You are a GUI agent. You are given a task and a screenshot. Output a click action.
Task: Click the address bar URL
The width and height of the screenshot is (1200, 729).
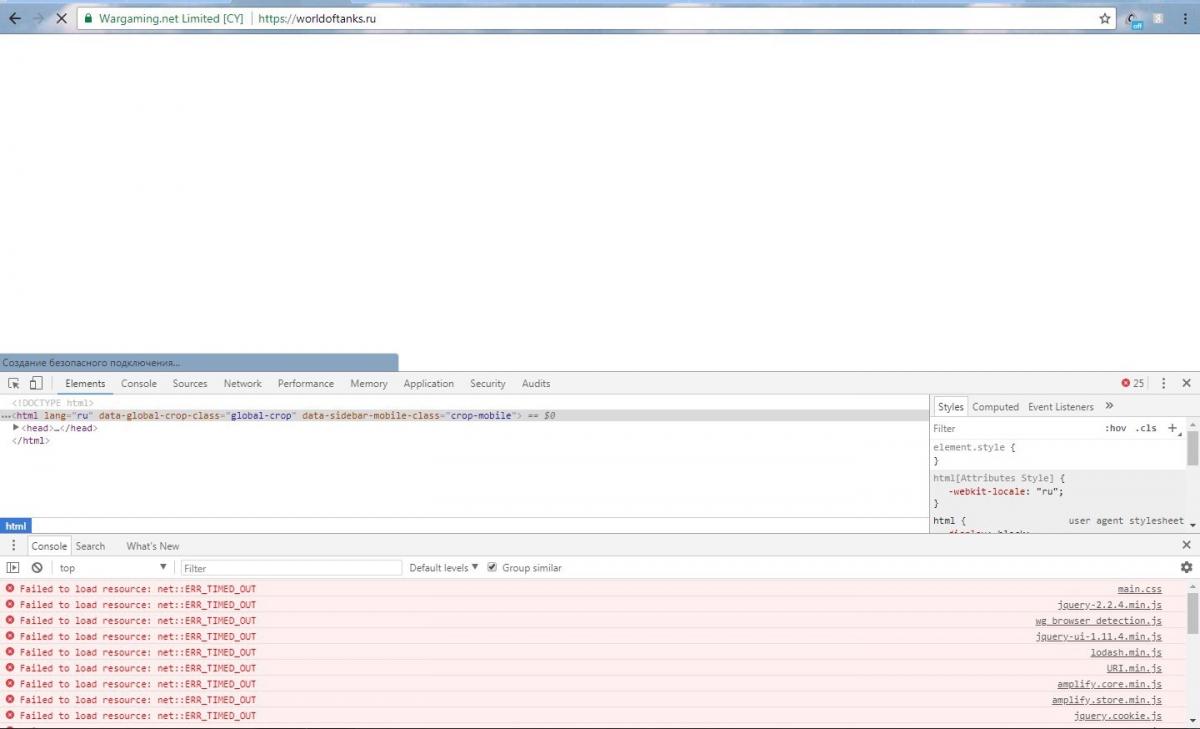coord(317,18)
